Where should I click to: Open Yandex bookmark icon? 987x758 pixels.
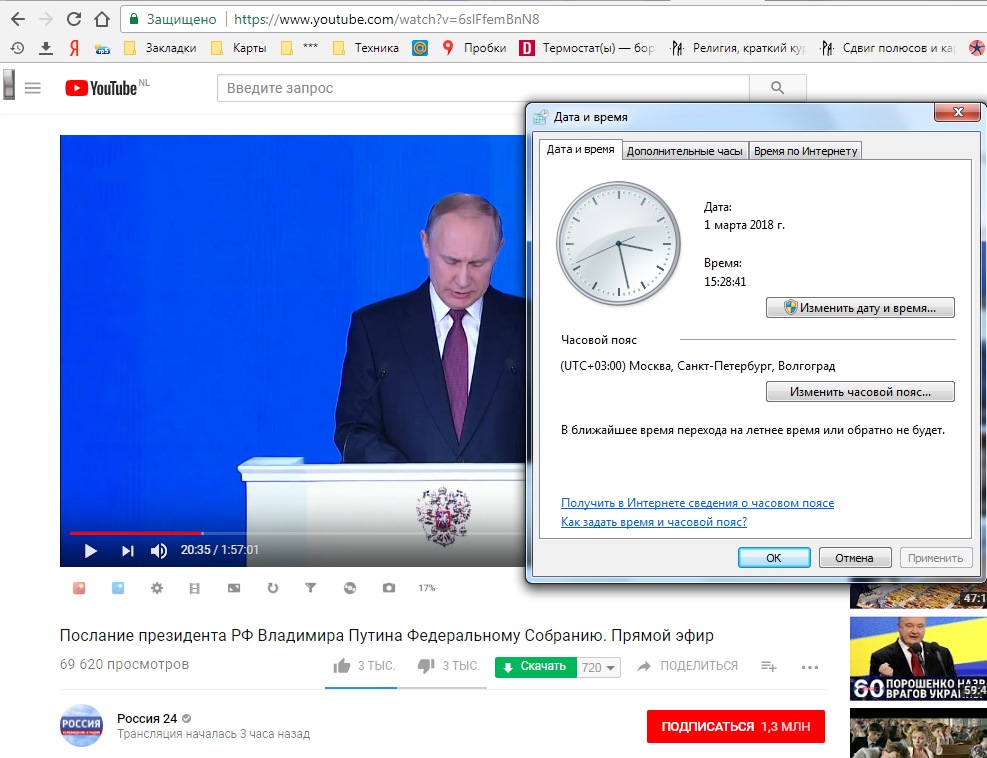74,48
